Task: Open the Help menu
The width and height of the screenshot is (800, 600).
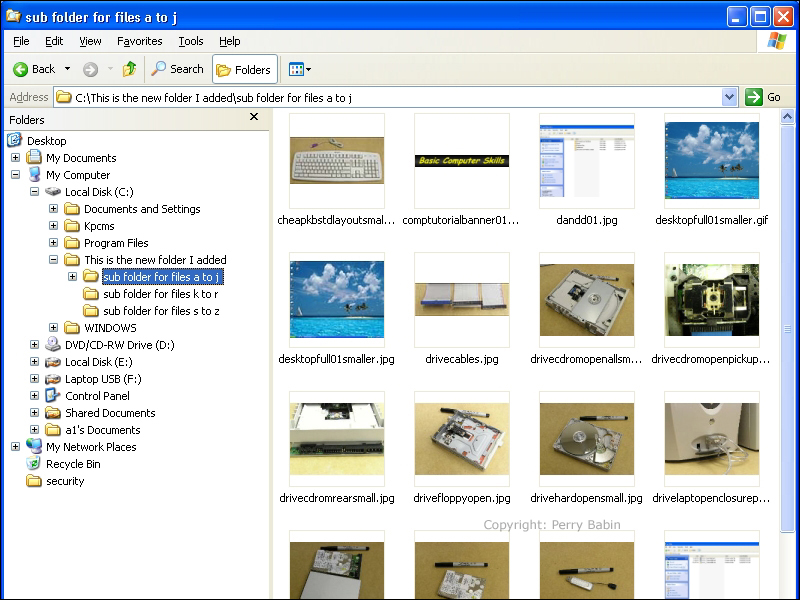Action: point(230,41)
